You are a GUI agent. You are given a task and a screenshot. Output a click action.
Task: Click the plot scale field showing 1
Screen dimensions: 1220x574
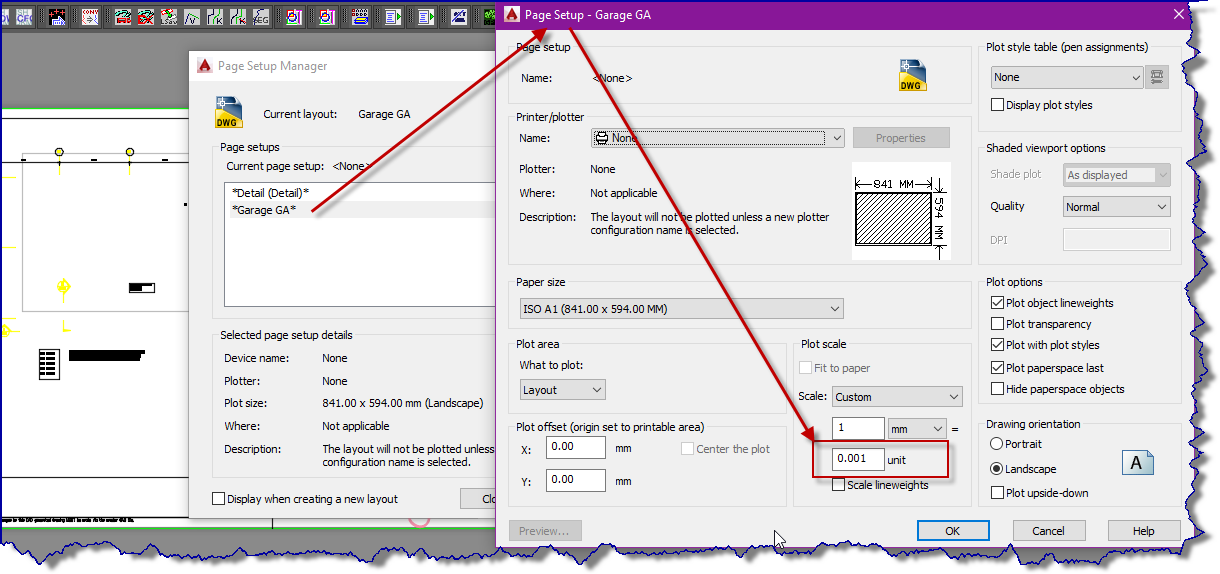tap(858, 428)
